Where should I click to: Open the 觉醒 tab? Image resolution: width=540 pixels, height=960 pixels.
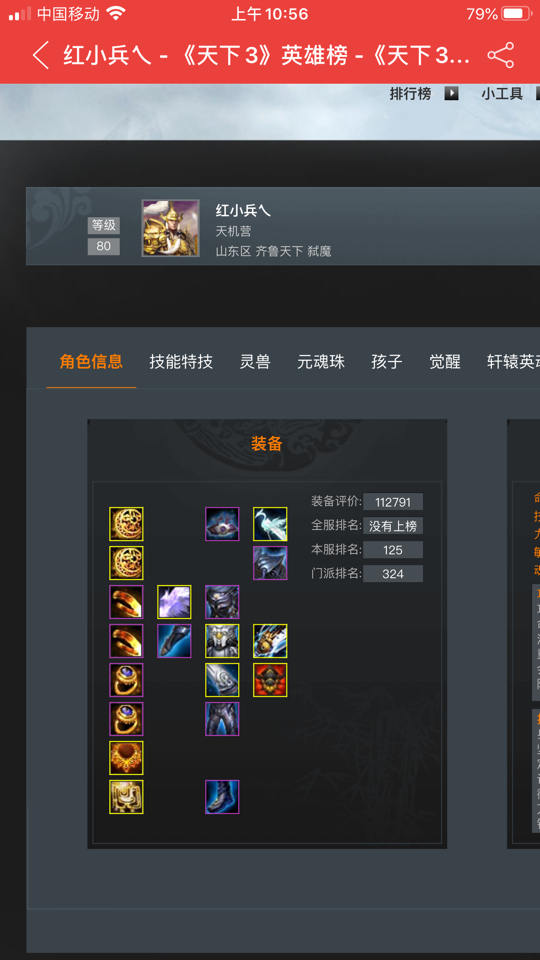pyautogui.click(x=445, y=362)
